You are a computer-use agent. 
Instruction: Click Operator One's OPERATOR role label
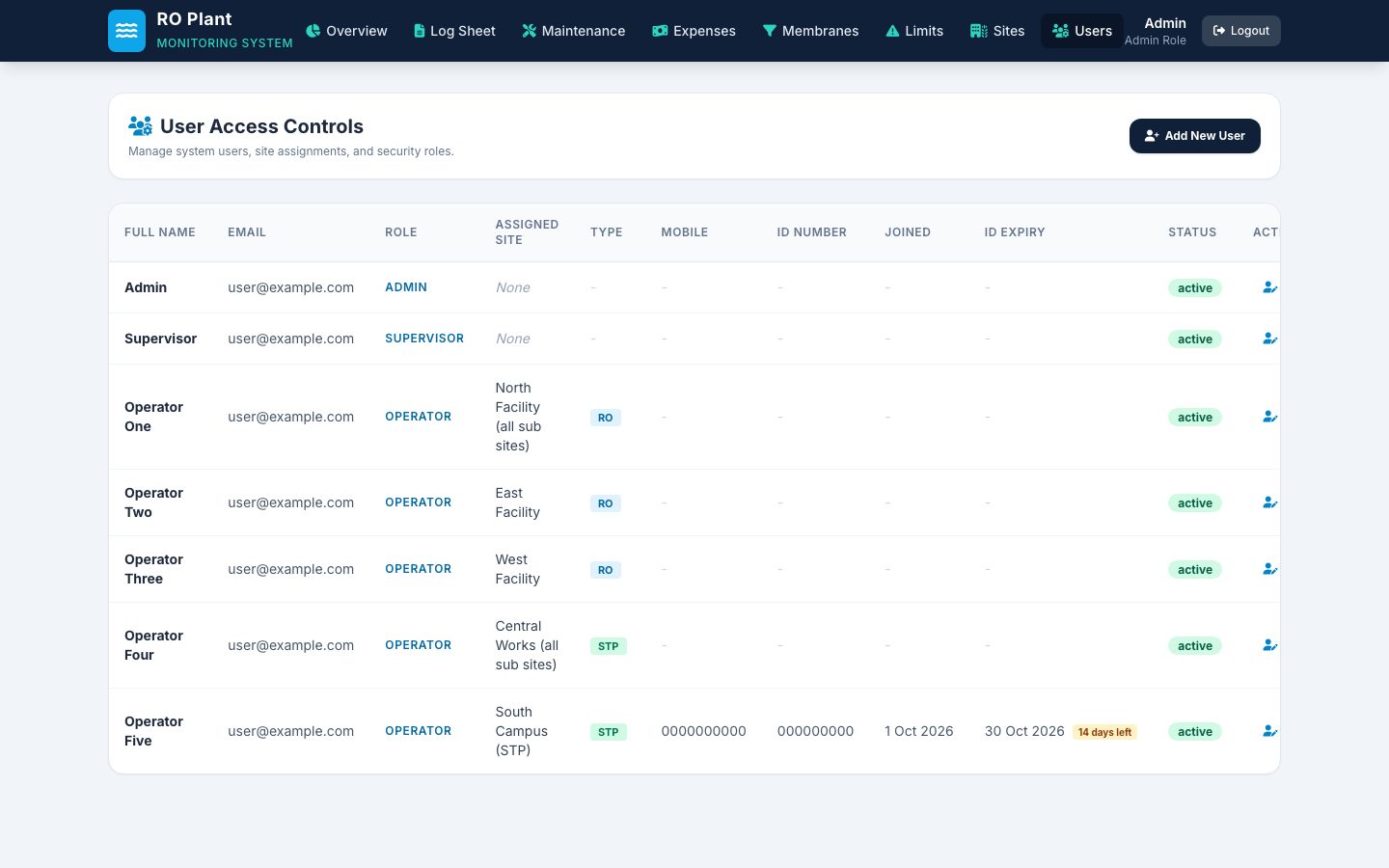click(x=419, y=417)
